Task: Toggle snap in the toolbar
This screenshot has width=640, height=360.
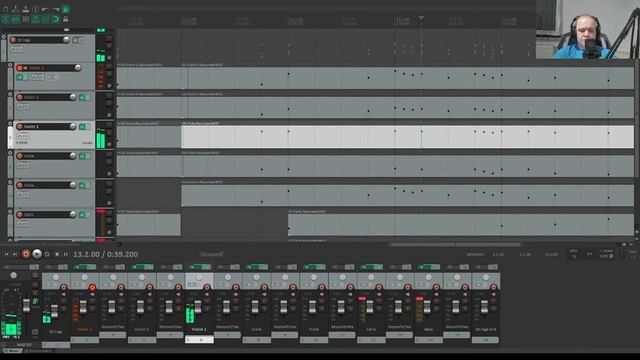Action: [56, 19]
